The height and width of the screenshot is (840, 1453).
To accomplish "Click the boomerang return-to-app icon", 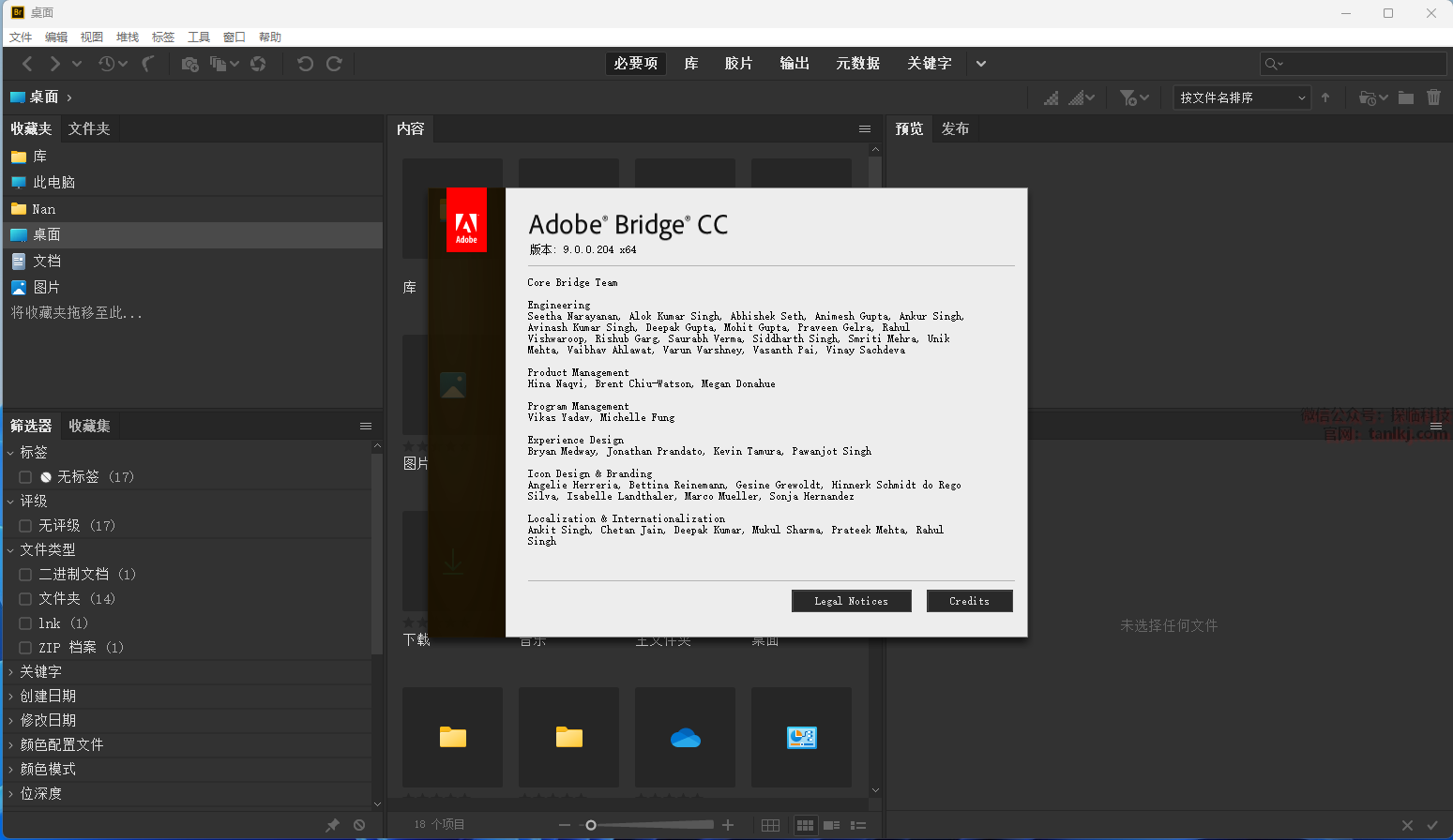I will pos(147,64).
